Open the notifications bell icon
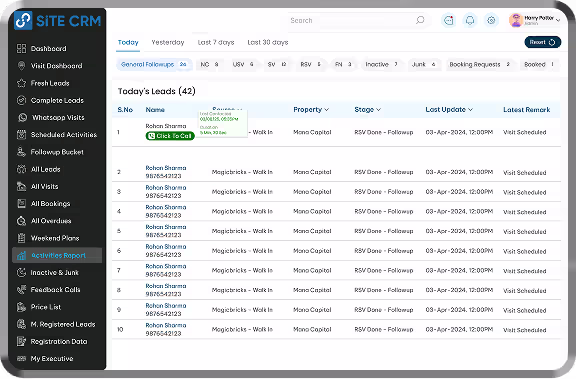The width and height of the screenshot is (576, 379). [470, 21]
